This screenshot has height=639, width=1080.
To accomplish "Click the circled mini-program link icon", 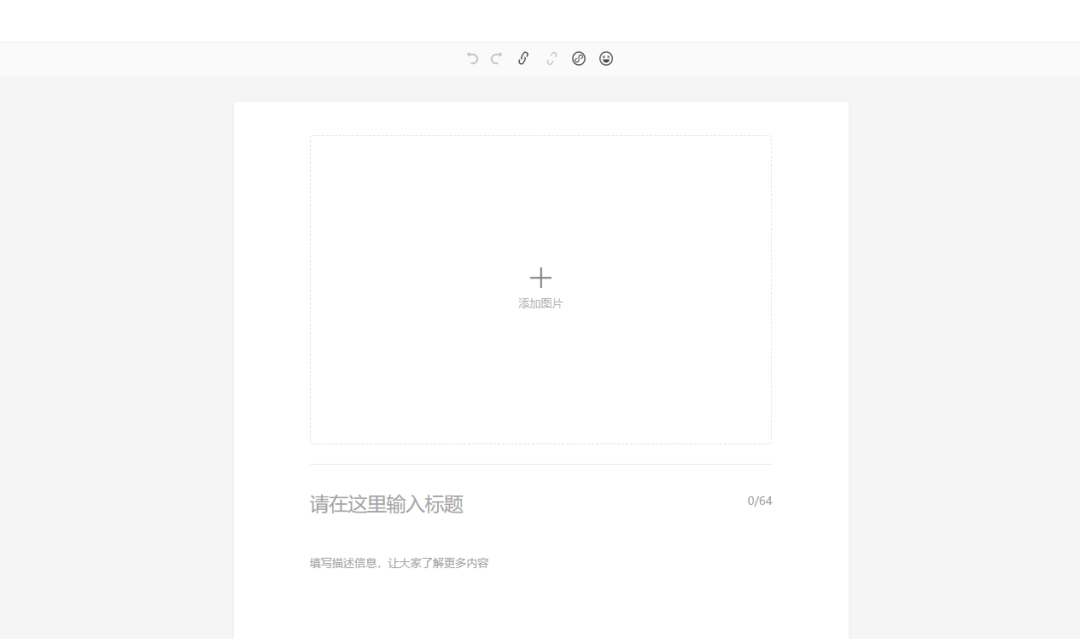I will [x=580, y=58].
